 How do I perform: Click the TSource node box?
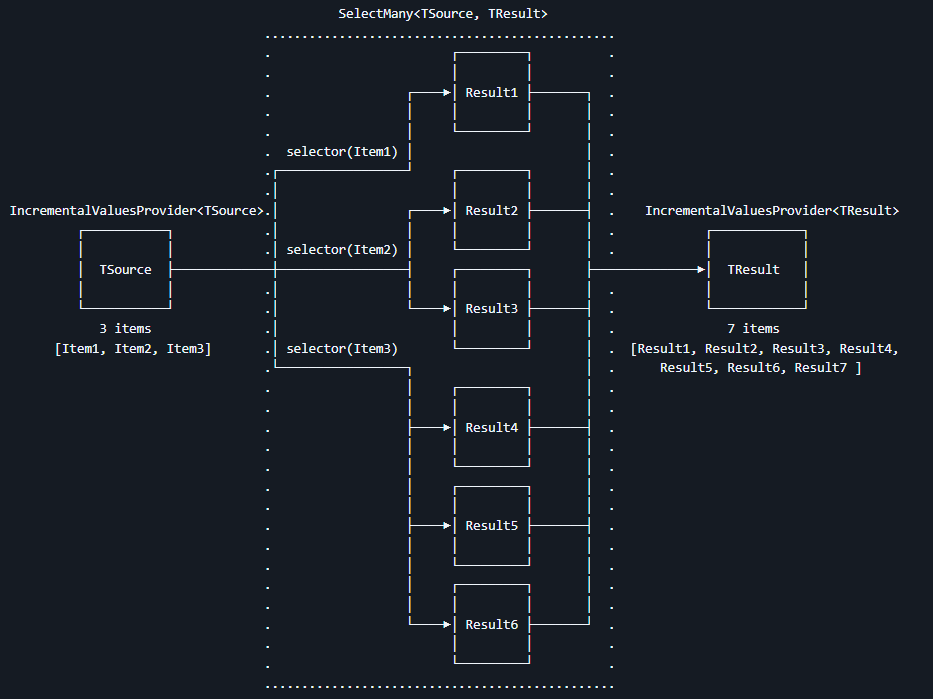tap(125, 269)
